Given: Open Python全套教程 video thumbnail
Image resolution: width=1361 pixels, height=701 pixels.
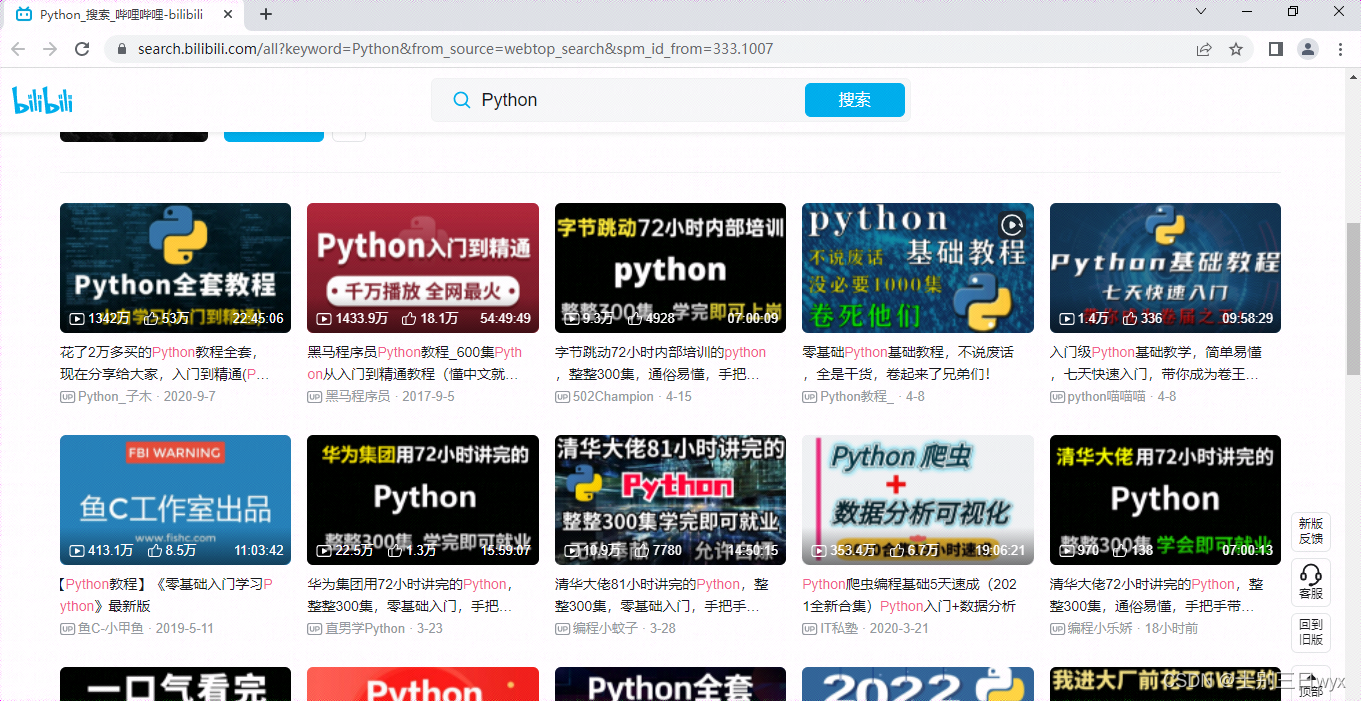Looking at the screenshot, I should [175, 268].
